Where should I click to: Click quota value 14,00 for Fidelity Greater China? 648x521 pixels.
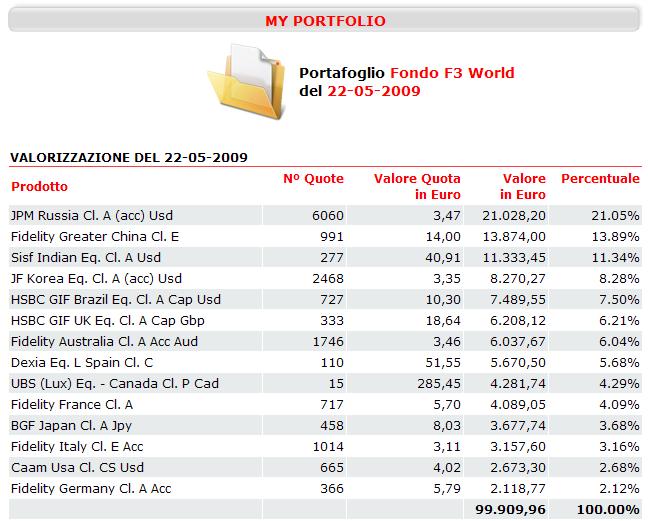(443, 237)
